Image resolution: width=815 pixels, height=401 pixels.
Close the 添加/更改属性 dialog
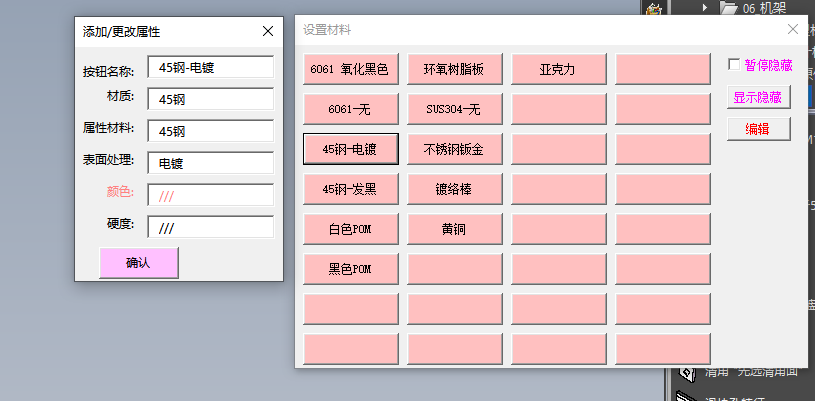point(268,31)
